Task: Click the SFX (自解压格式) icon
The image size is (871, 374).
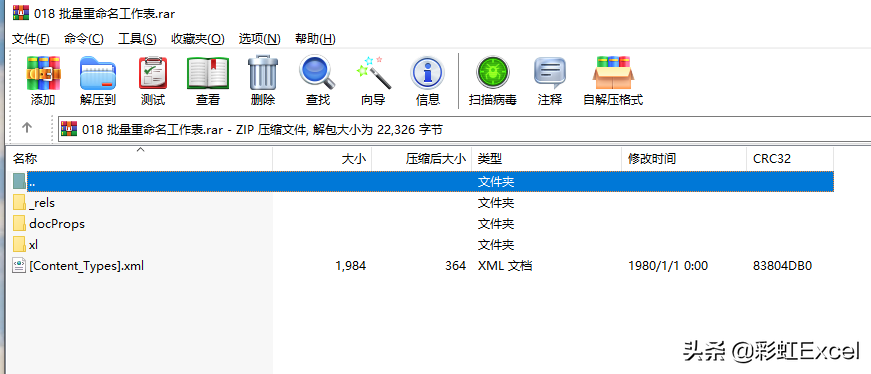Action: (613, 73)
